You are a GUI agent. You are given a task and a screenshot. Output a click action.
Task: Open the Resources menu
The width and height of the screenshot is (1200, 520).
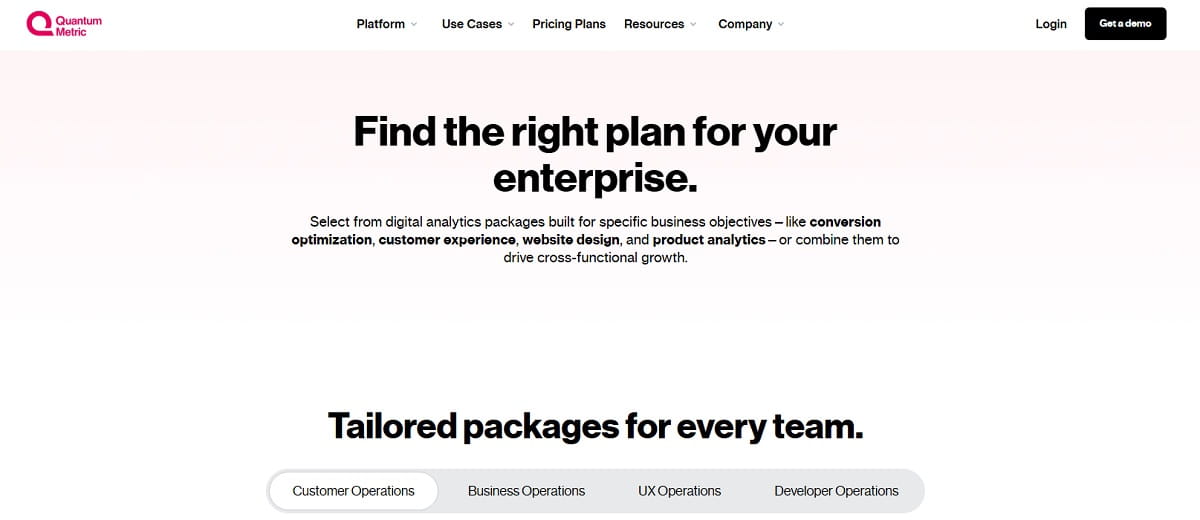(x=654, y=24)
